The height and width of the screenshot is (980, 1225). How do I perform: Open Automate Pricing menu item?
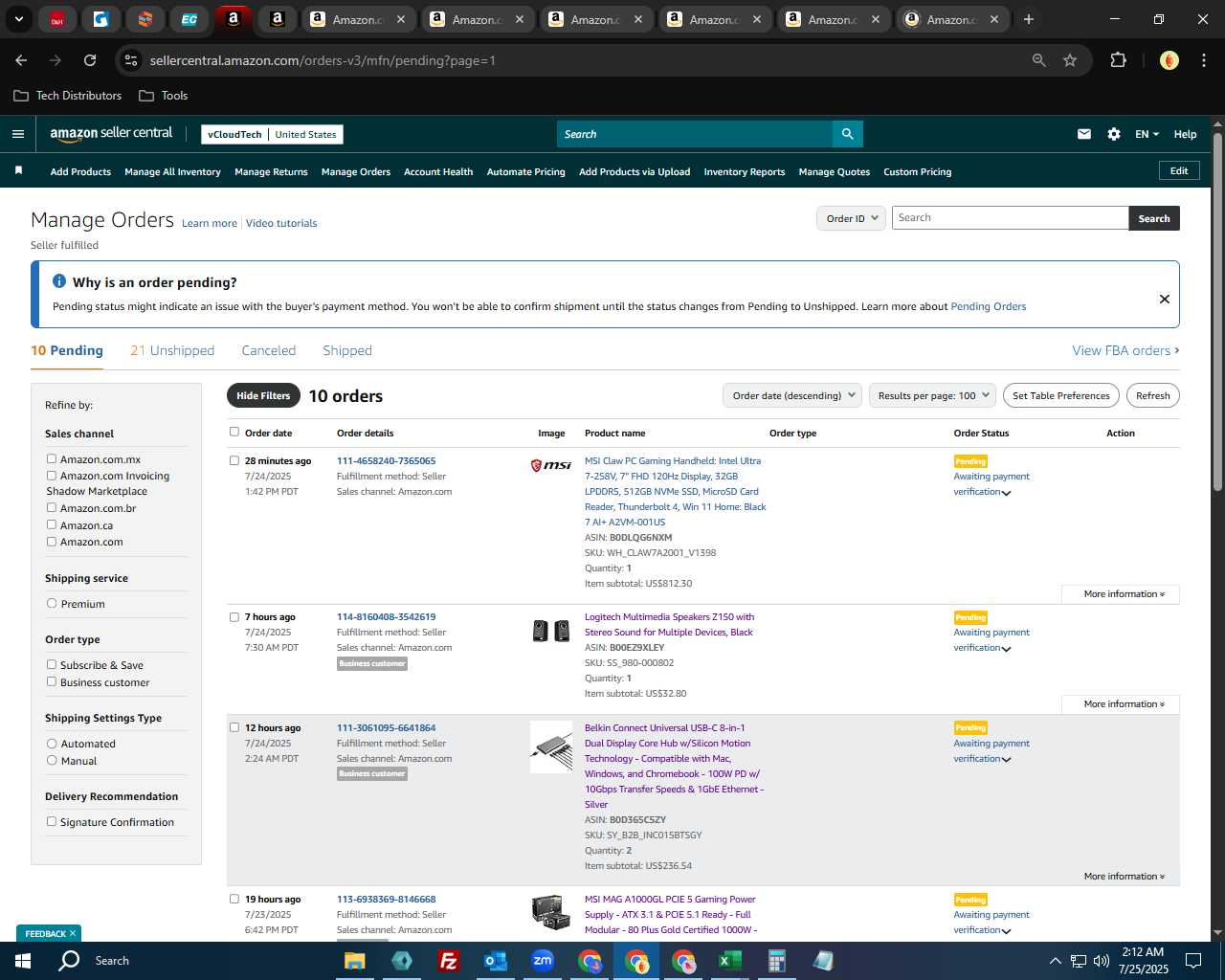pyautogui.click(x=526, y=172)
